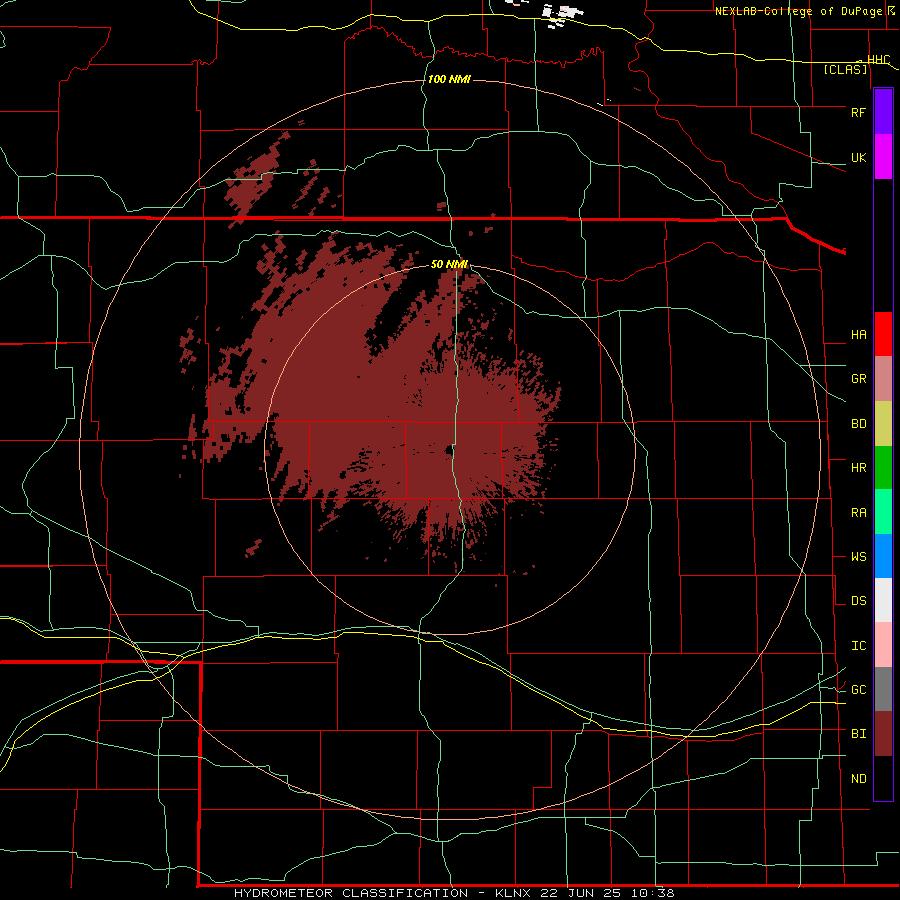Select the GC legend label

[x=858, y=690]
